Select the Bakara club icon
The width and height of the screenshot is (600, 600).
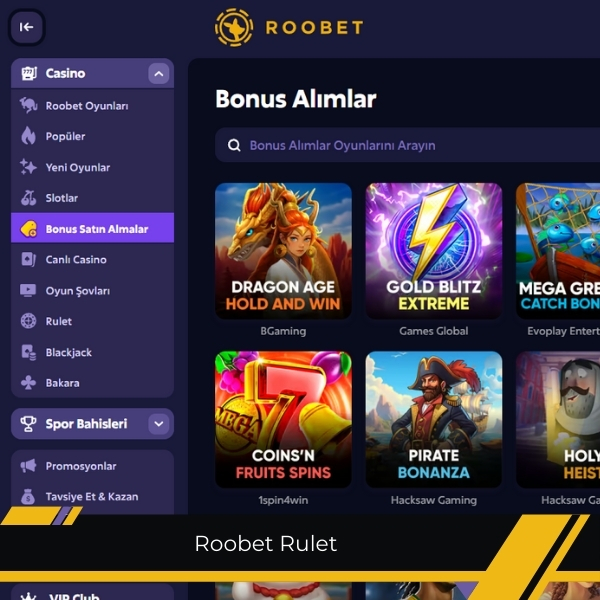(x=28, y=383)
